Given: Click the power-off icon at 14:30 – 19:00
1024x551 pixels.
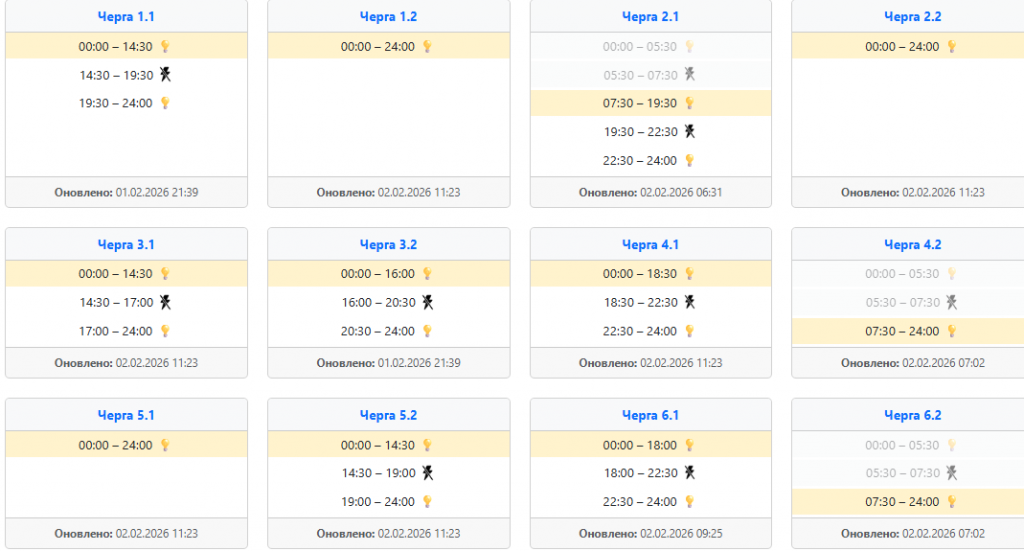Looking at the screenshot, I should 427,473.
